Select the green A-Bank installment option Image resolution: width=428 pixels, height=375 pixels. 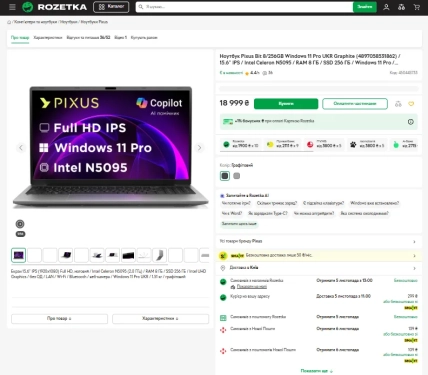pos(404,145)
